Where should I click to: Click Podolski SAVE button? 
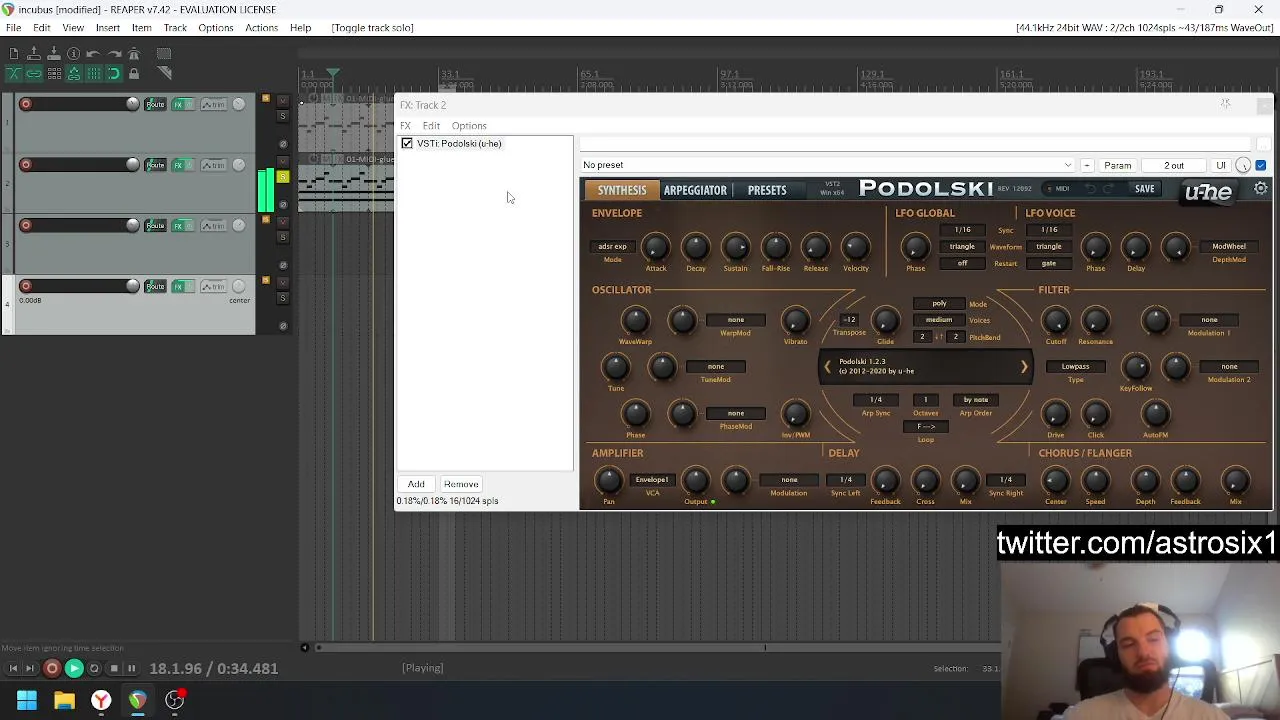(x=1144, y=189)
